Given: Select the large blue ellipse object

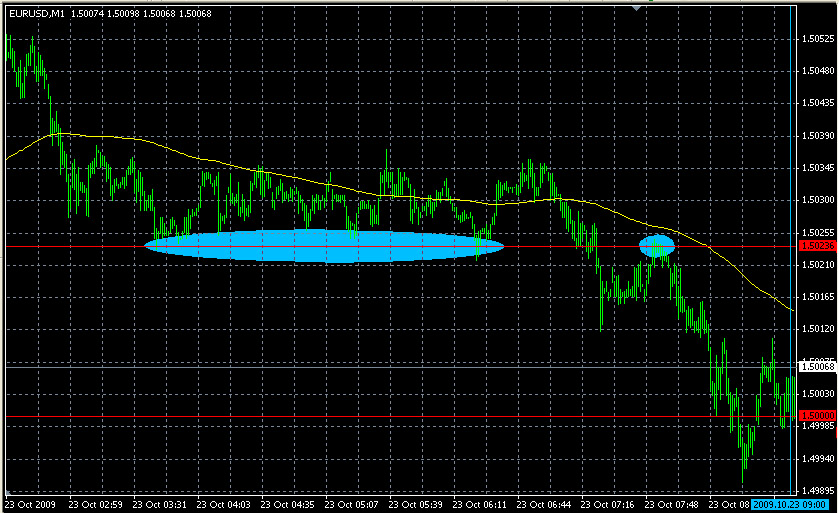Looking at the screenshot, I should pos(324,247).
